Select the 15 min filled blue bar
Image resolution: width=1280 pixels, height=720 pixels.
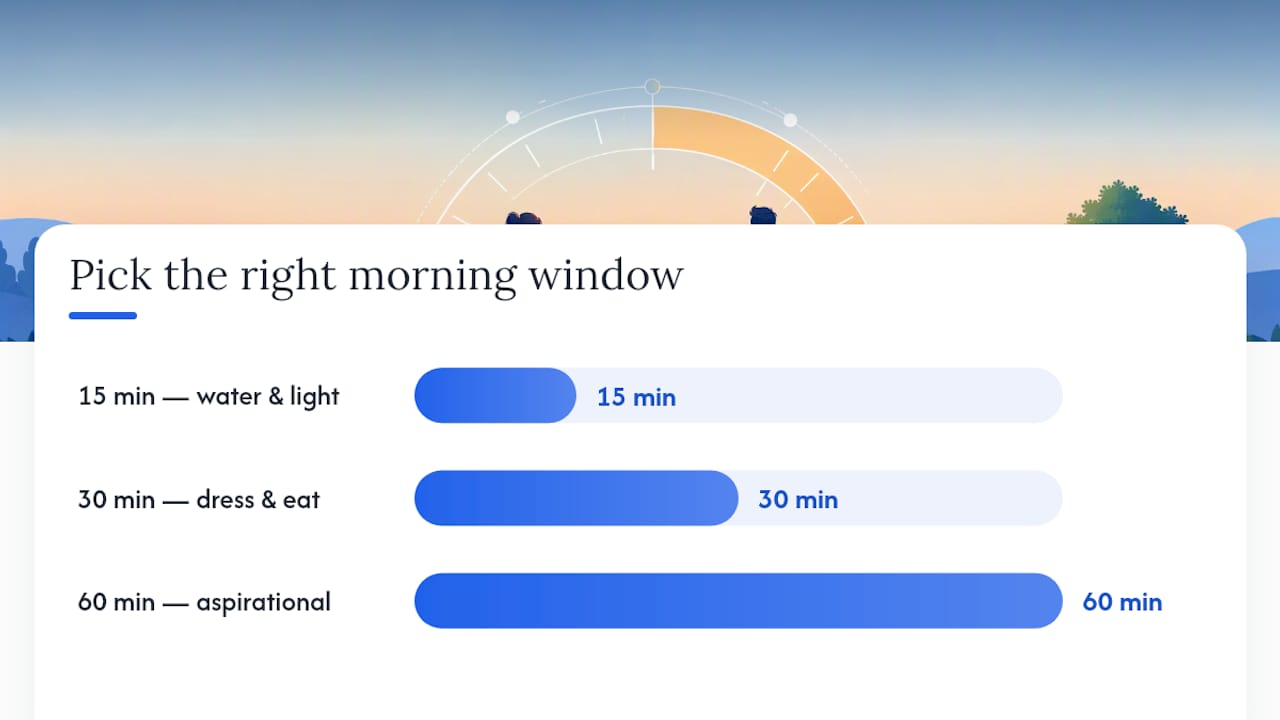tap(495, 396)
